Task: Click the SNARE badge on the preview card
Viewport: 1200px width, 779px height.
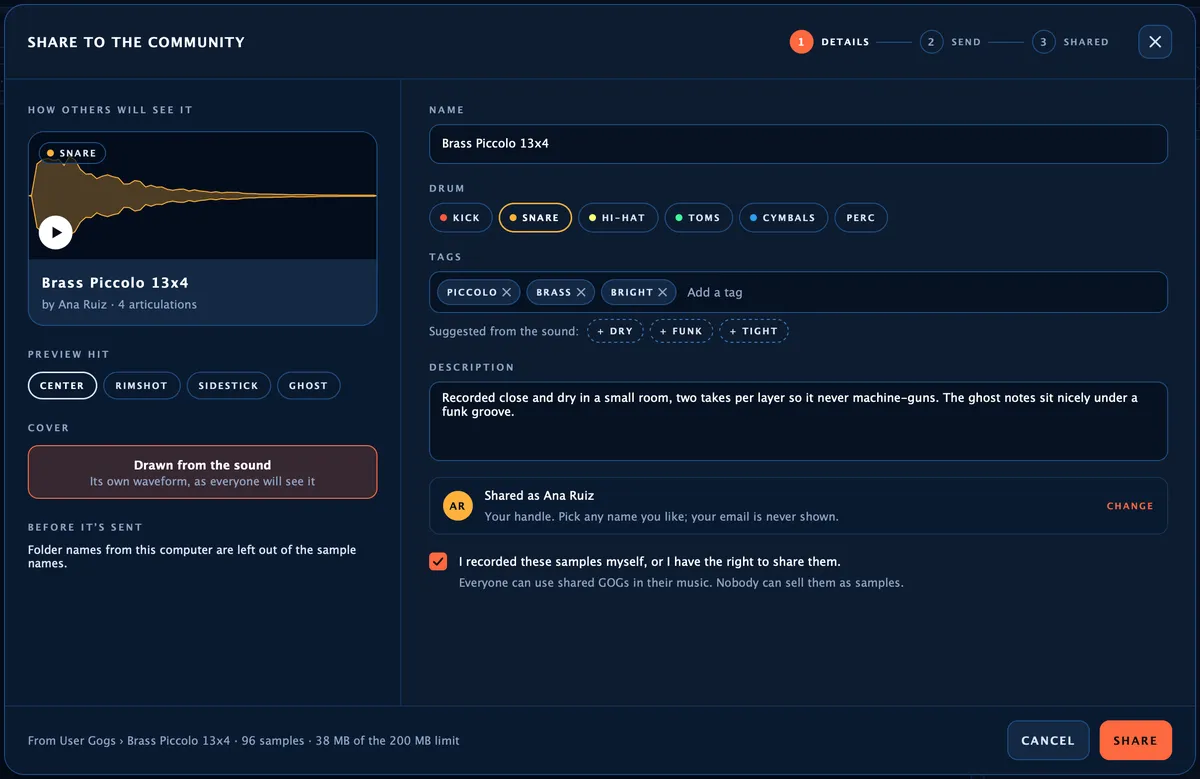Action: click(72, 153)
